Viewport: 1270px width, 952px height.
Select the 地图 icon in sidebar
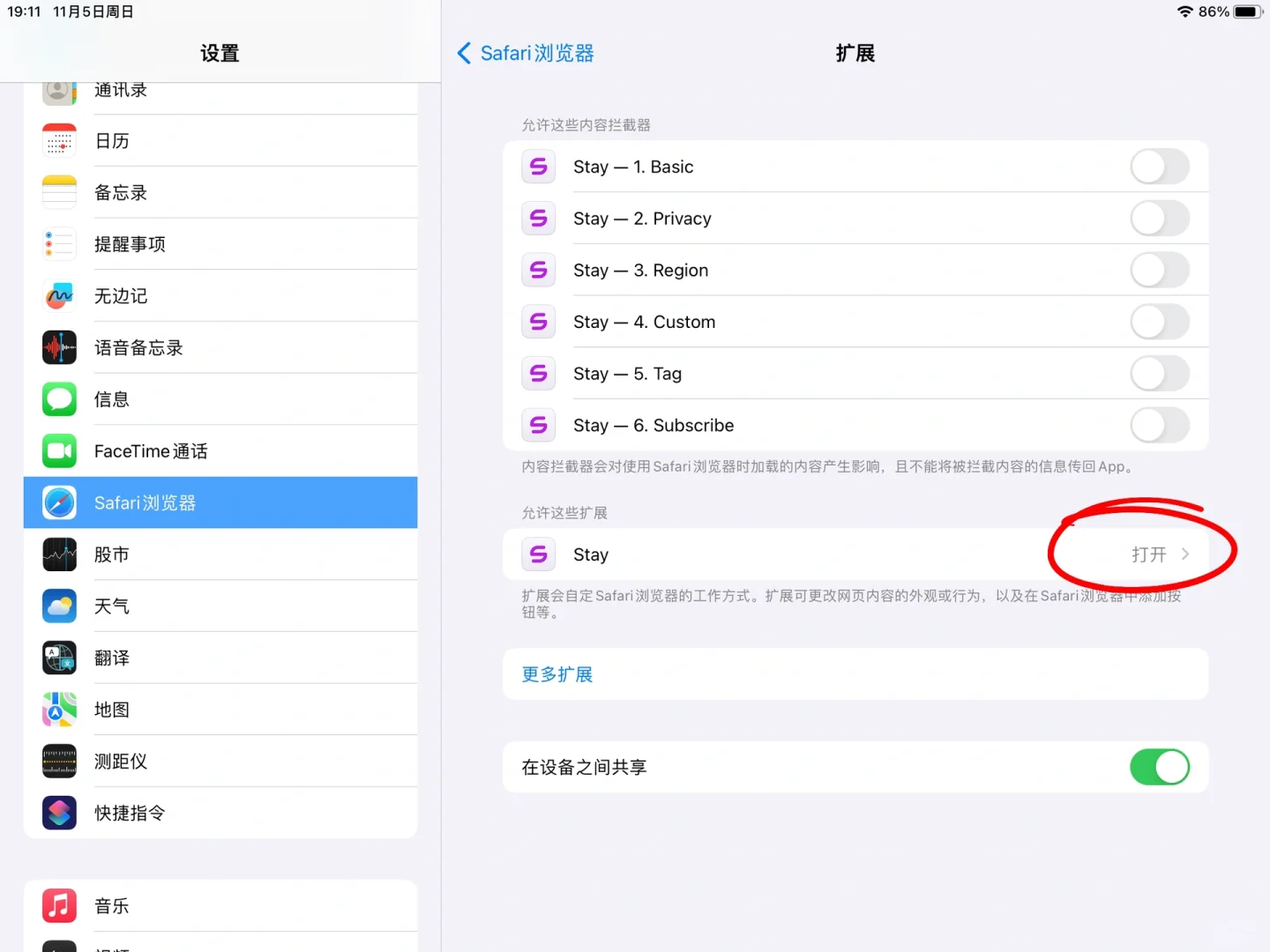tap(59, 710)
